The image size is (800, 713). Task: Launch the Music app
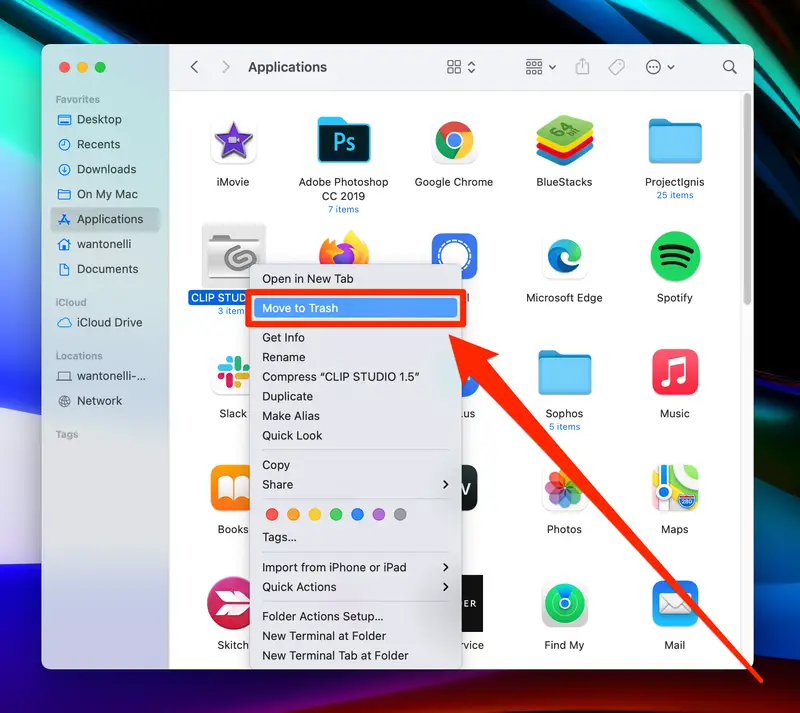674,370
